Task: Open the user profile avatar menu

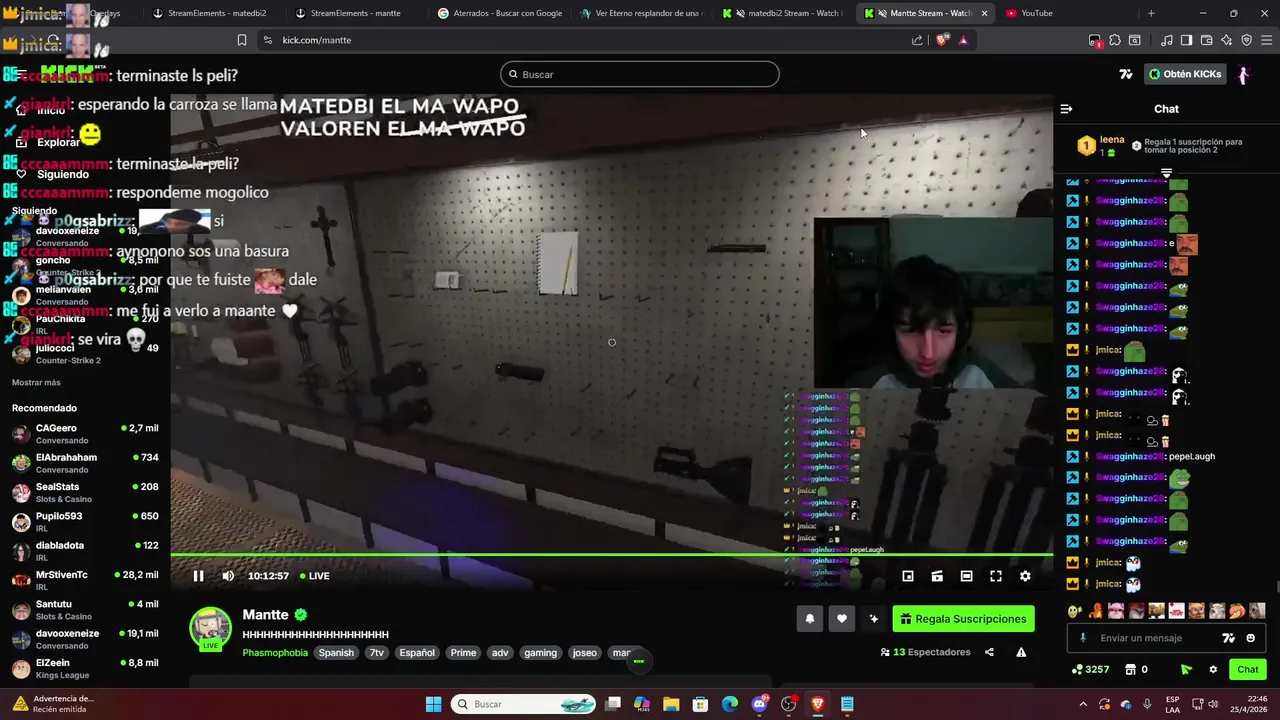Action: pos(1243,74)
